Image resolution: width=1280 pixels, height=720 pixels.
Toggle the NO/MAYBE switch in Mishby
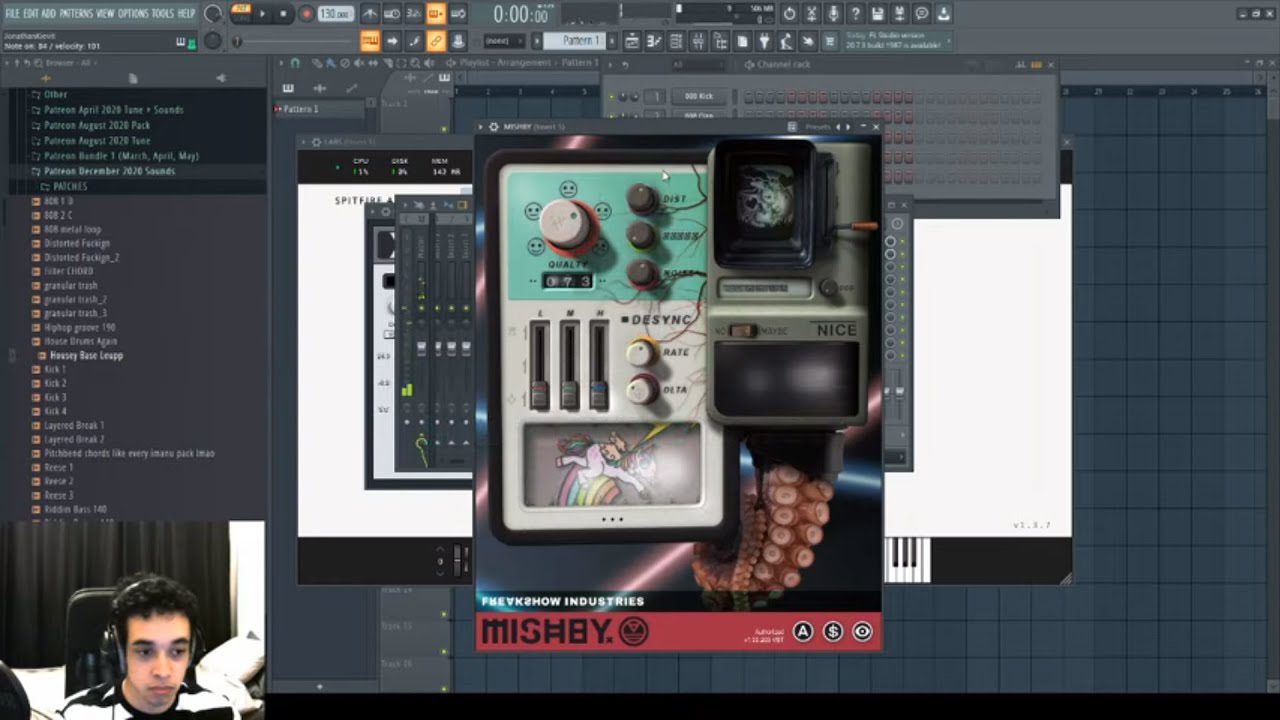[x=743, y=330]
